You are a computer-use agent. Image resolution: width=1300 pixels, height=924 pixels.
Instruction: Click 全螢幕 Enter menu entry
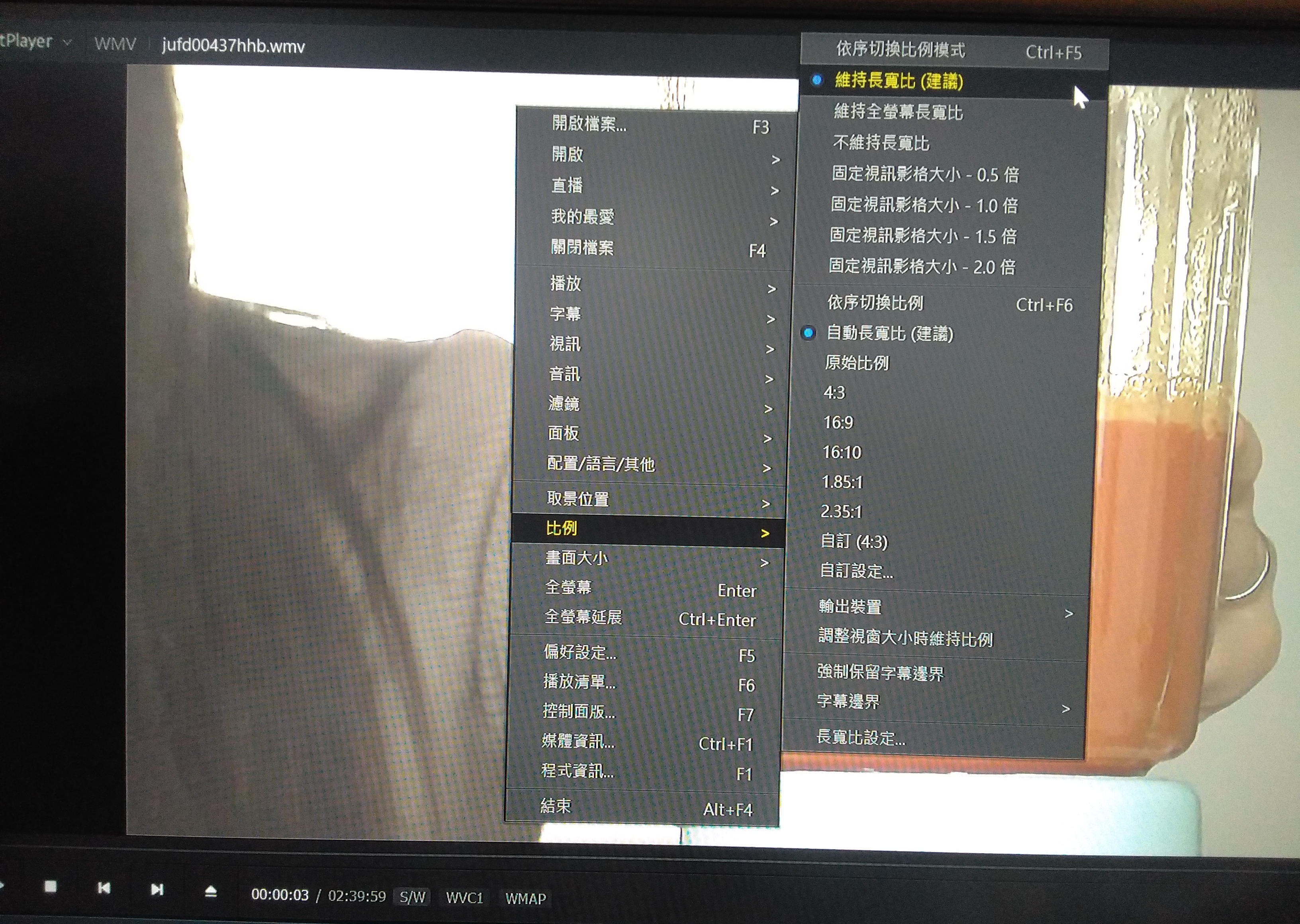pos(646,589)
